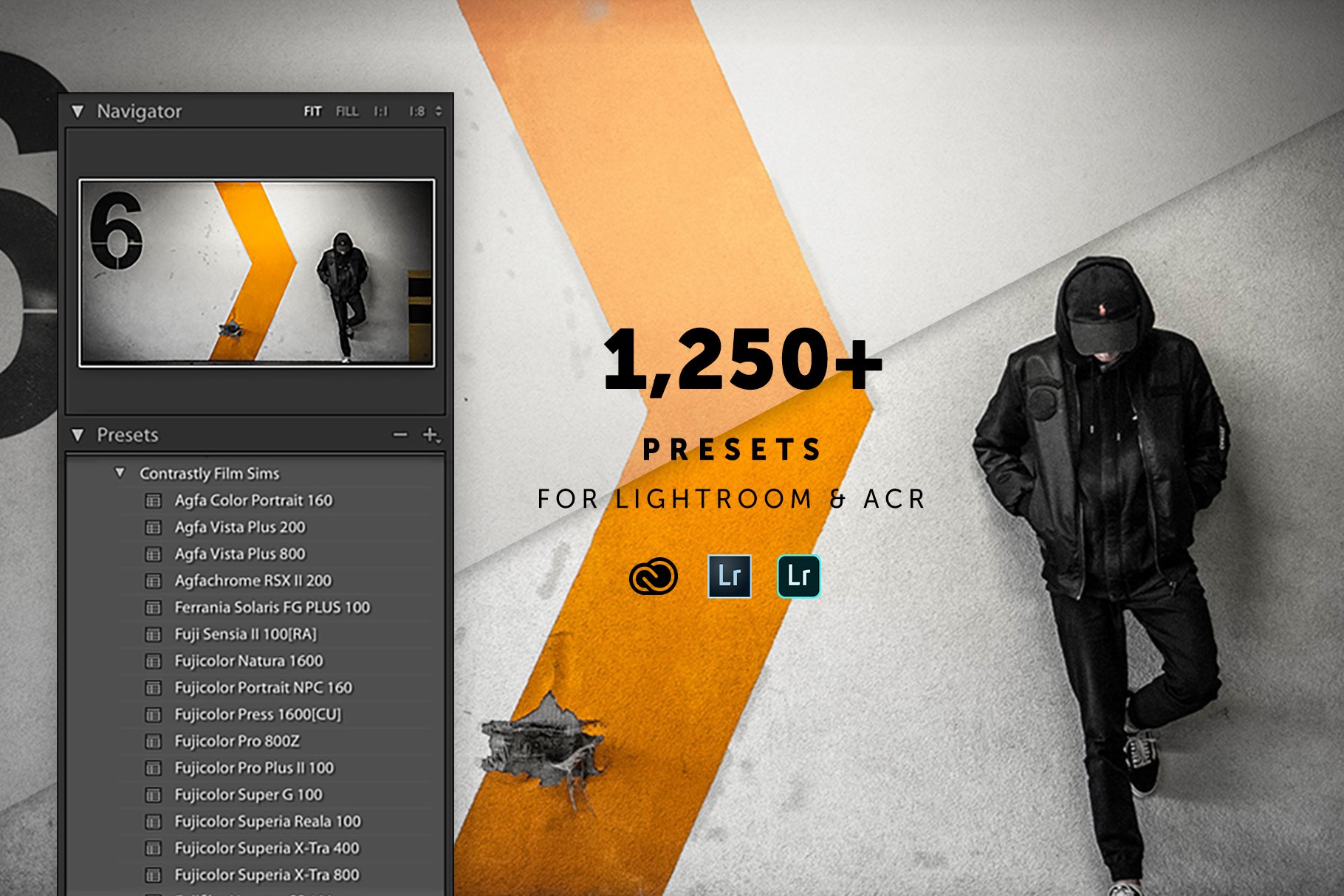Screen dimensions: 1344x896
Task: Click the minus button in Presets header
Action: (400, 435)
